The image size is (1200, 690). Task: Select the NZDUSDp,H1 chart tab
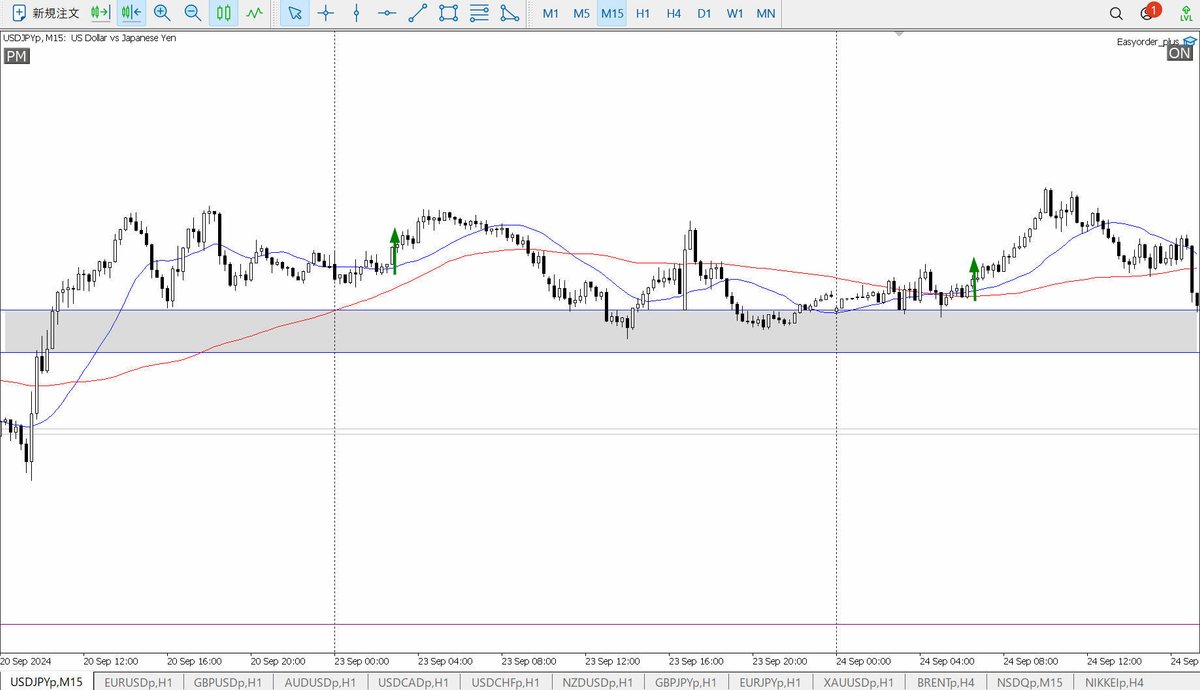coord(598,681)
